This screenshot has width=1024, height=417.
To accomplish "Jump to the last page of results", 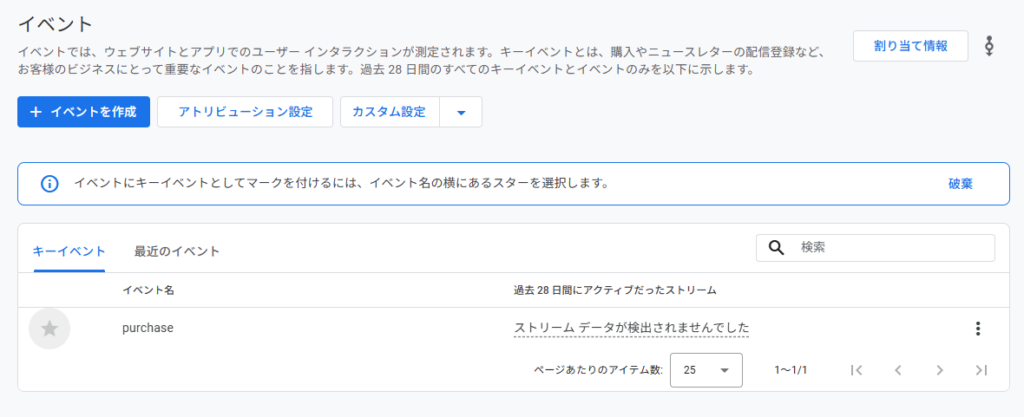I will 981,370.
